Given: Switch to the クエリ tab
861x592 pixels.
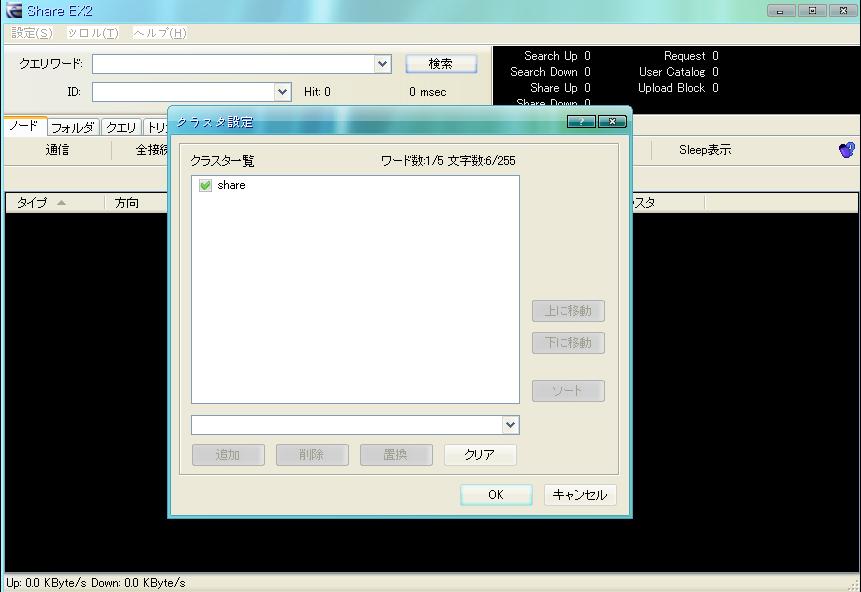Looking at the screenshot, I should click(x=121, y=127).
